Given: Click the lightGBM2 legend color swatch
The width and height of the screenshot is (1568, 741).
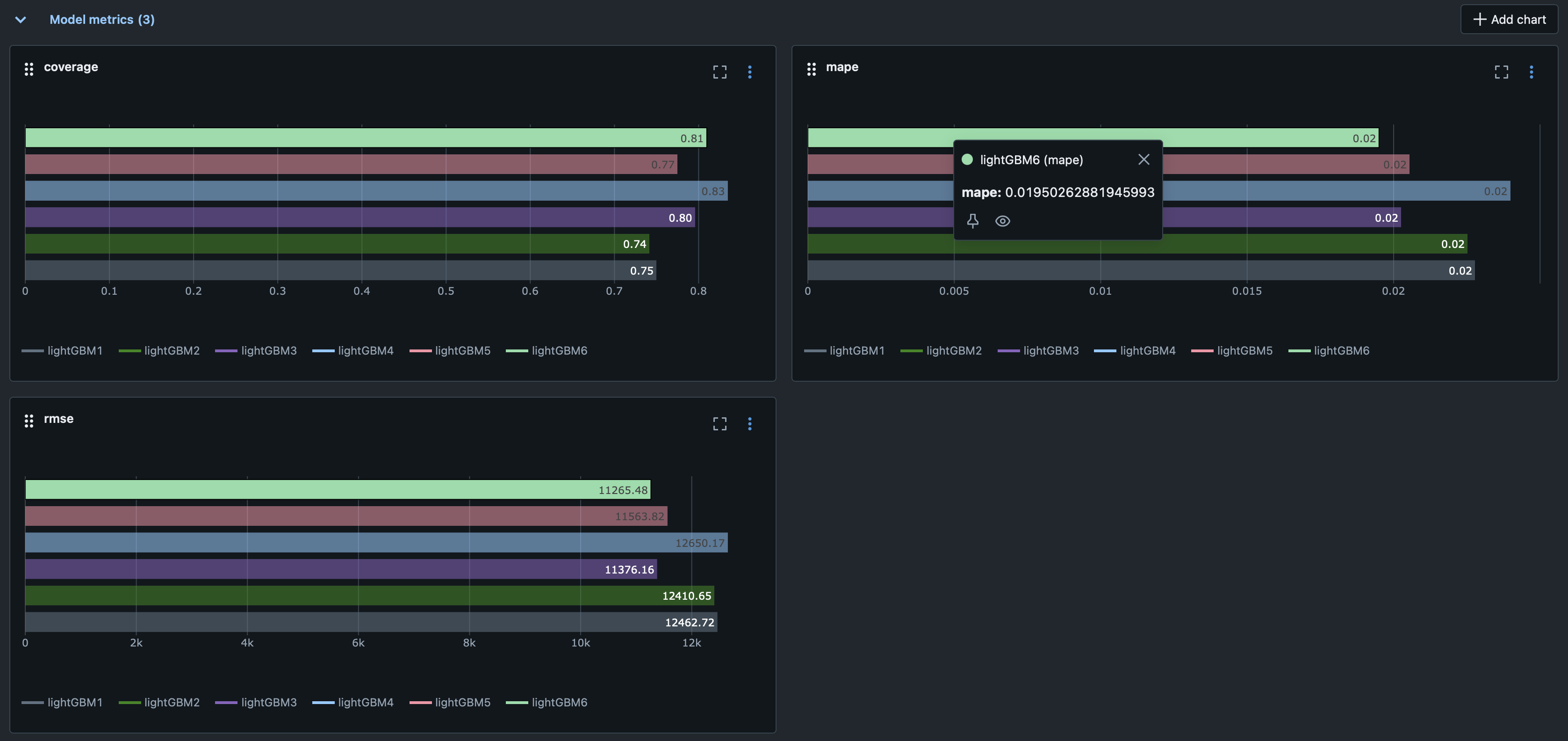Looking at the screenshot, I should pos(129,350).
